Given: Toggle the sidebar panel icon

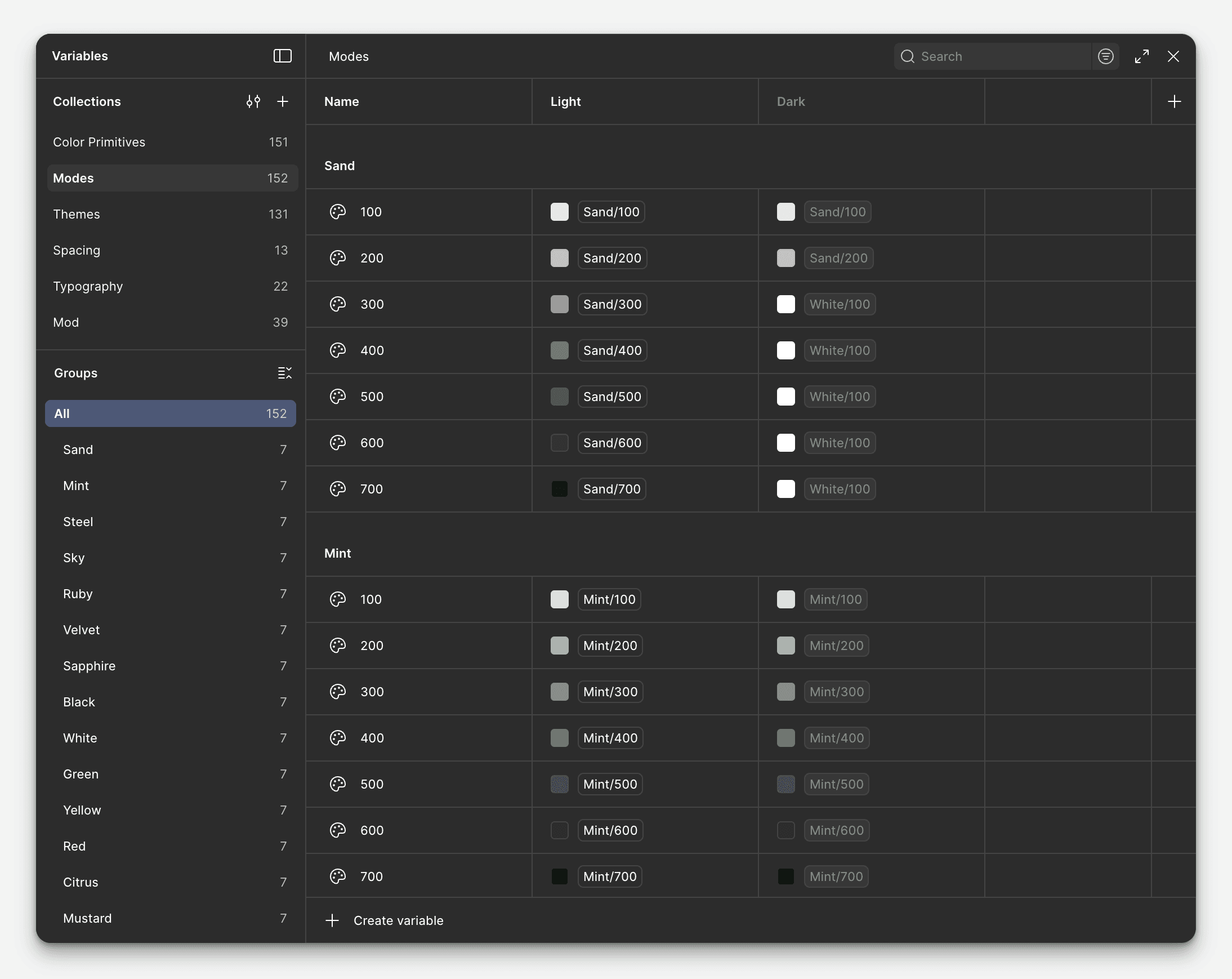Looking at the screenshot, I should click(282, 56).
